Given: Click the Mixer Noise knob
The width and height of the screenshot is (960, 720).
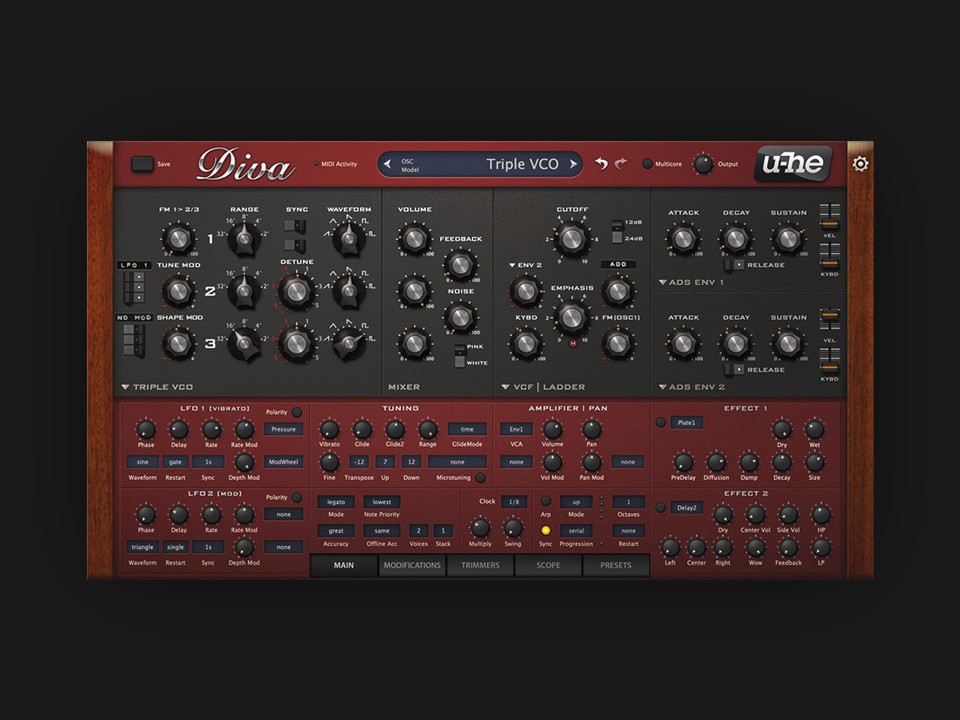Looking at the screenshot, I should (x=460, y=317).
